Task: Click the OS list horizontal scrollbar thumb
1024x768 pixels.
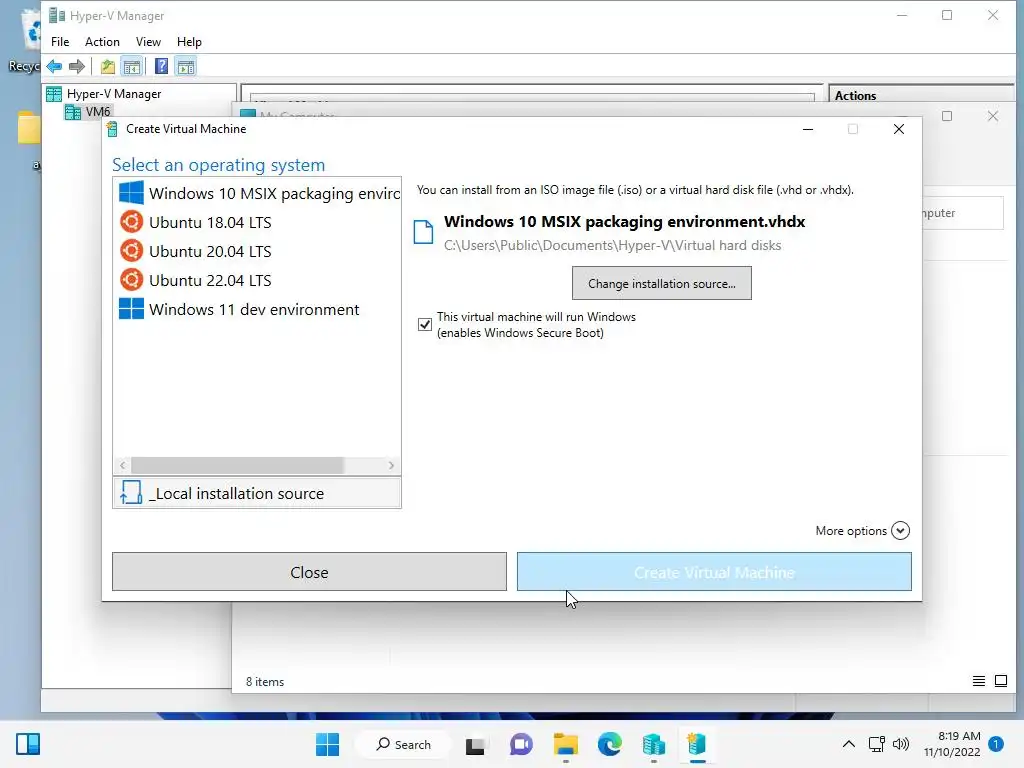Action: [x=237, y=465]
